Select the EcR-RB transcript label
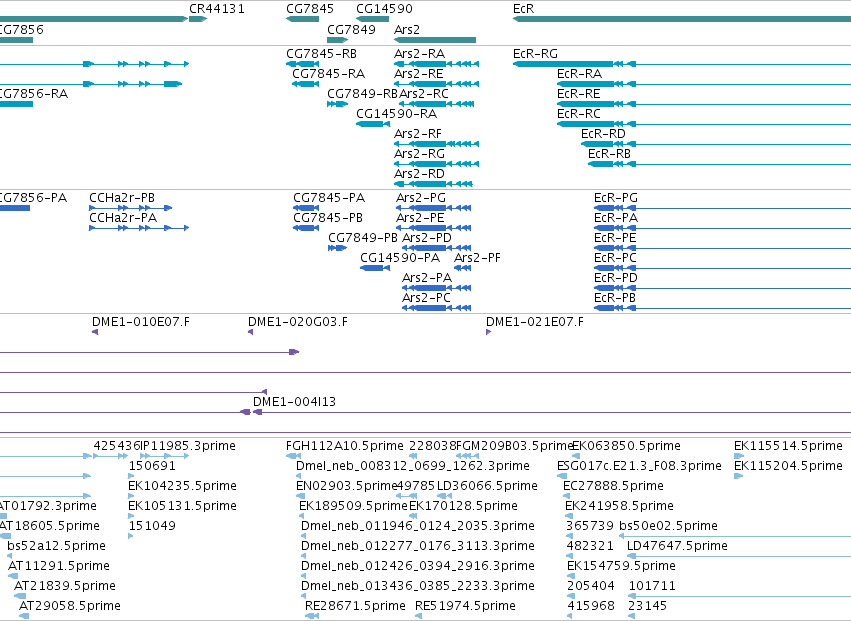The image size is (851, 621). click(x=609, y=154)
